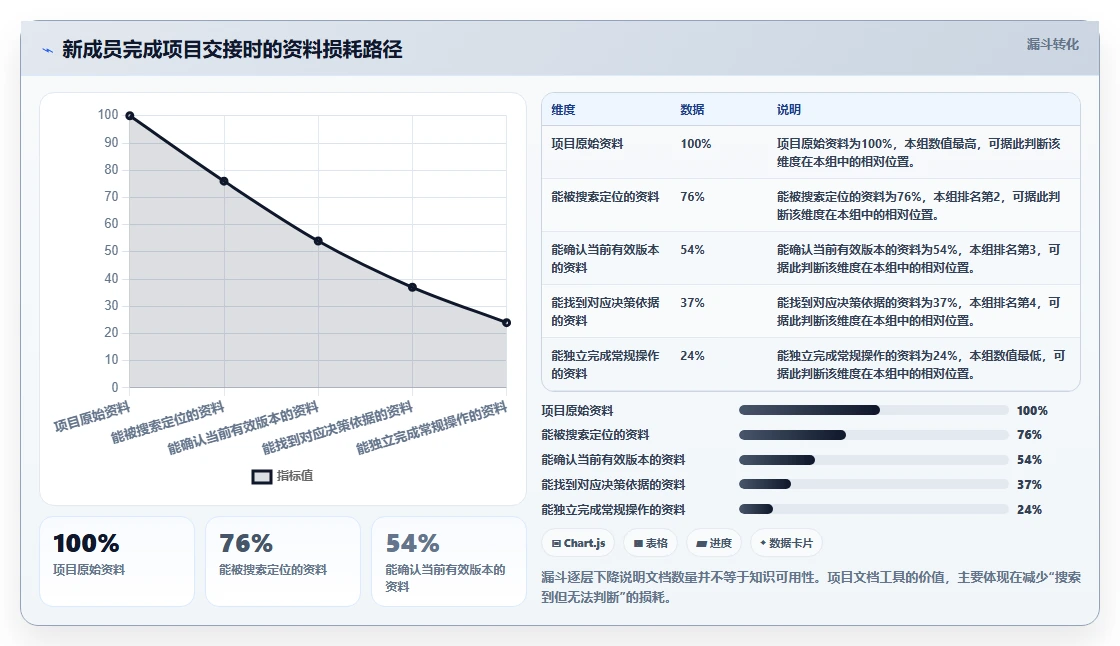1120x646 pixels.
Task: Click the 能独立完成常规操作的资料 progress bar
Action: point(874,510)
